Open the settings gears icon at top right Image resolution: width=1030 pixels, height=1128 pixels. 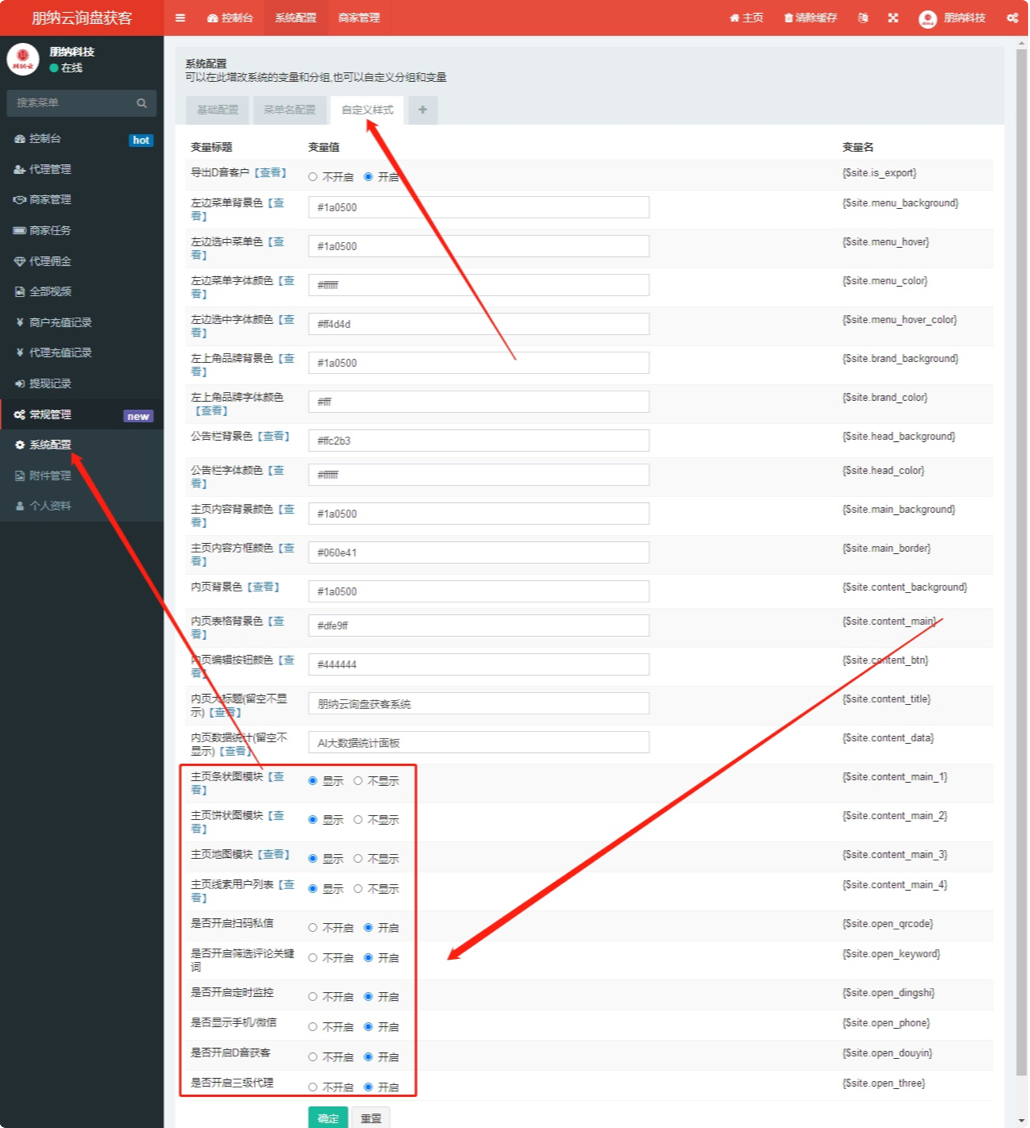point(1012,18)
